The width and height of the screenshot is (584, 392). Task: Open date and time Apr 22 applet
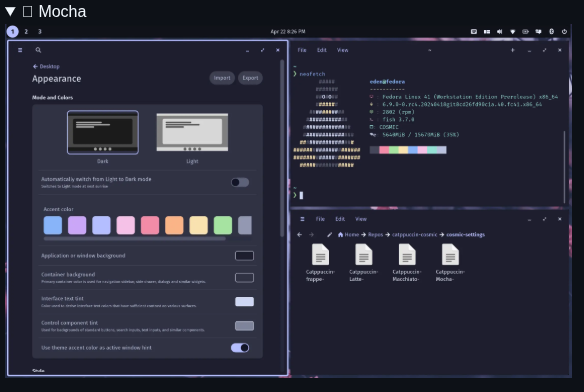point(288,32)
